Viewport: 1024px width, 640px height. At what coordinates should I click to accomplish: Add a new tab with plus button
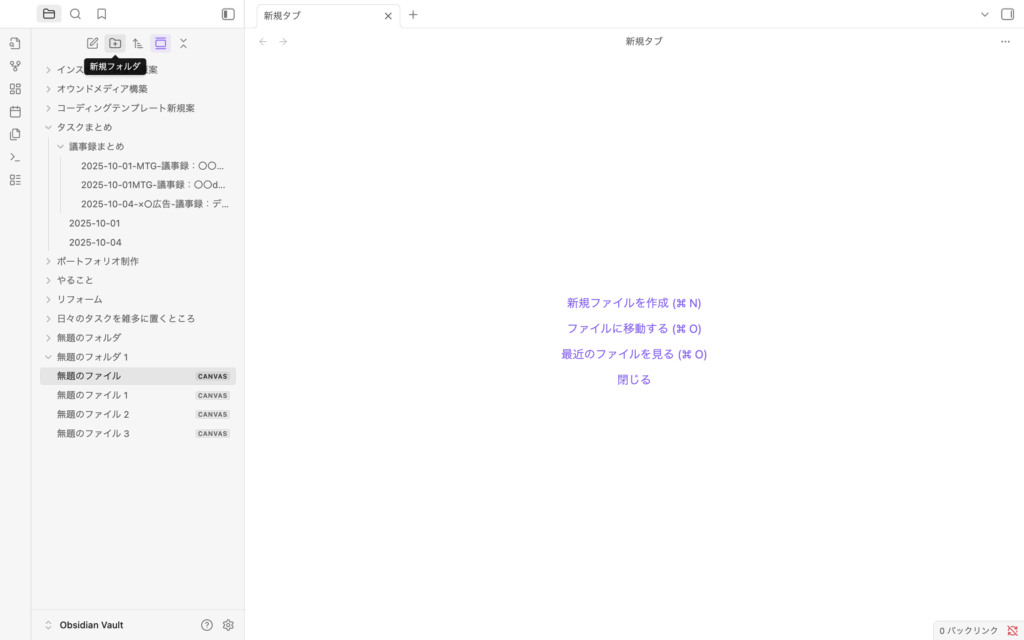pyautogui.click(x=413, y=15)
